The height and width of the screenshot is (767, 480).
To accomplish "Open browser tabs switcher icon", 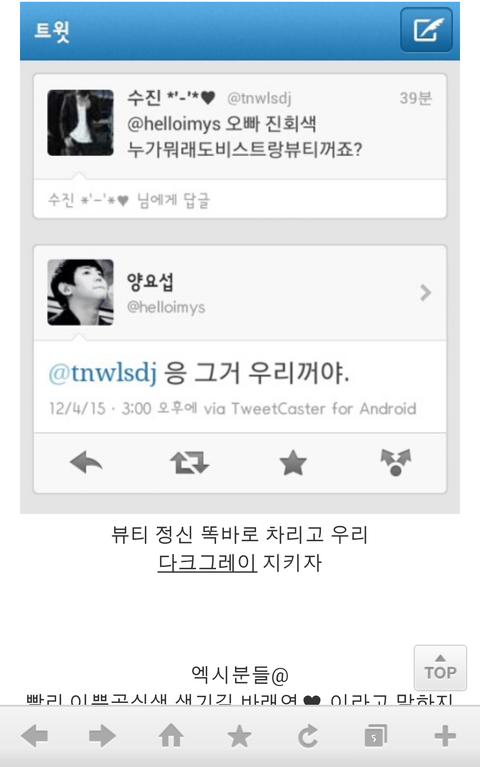I will tap(376, 736).
